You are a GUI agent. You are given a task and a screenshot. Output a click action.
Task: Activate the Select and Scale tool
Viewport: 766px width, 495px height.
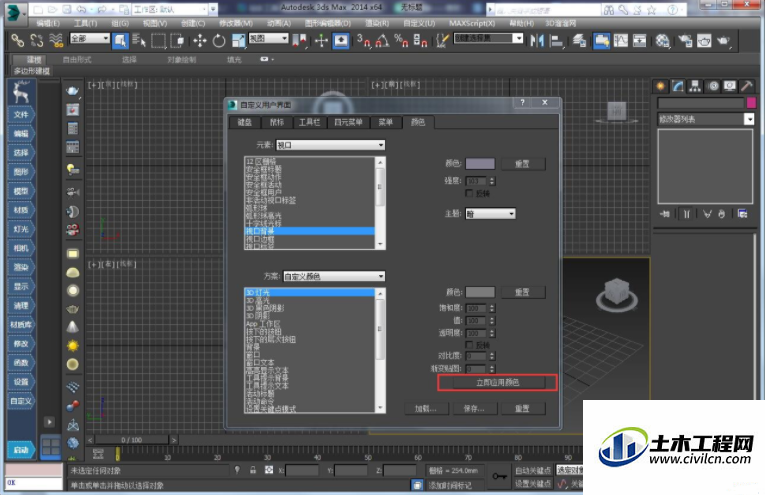238,41
